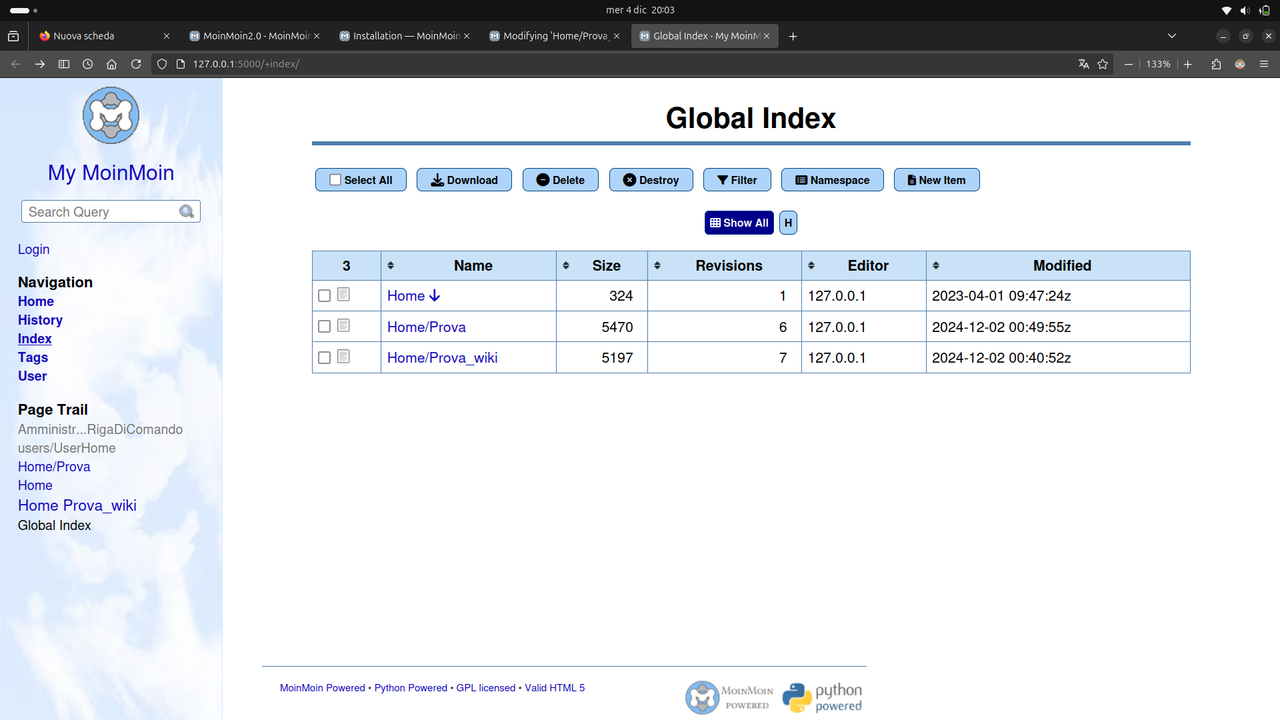1280x720 pixels.
Task: Click the Destroy button
Action: 651,180
